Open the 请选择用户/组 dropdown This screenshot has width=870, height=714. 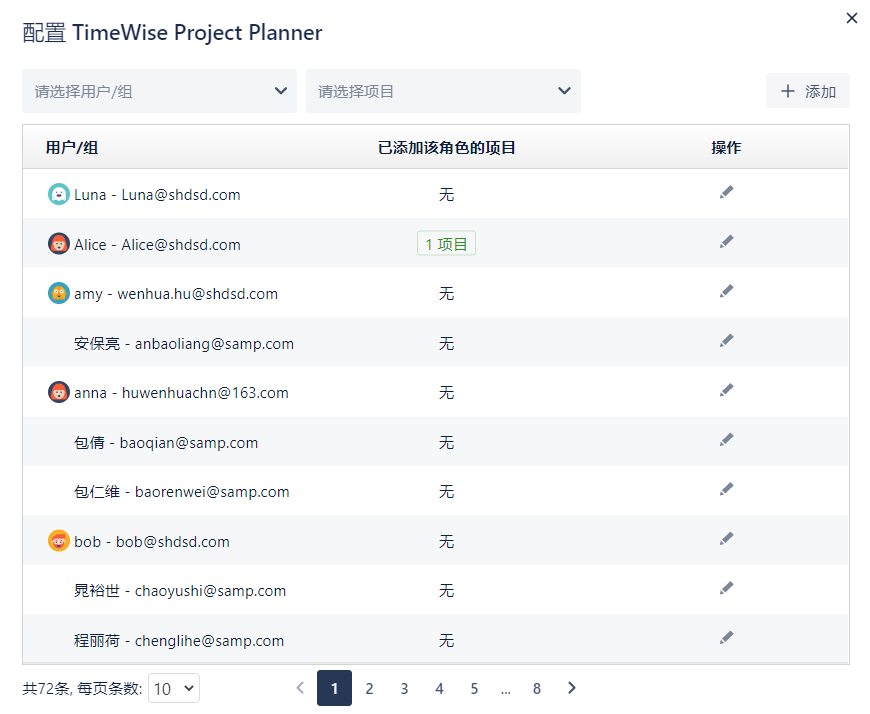(160, 91)
